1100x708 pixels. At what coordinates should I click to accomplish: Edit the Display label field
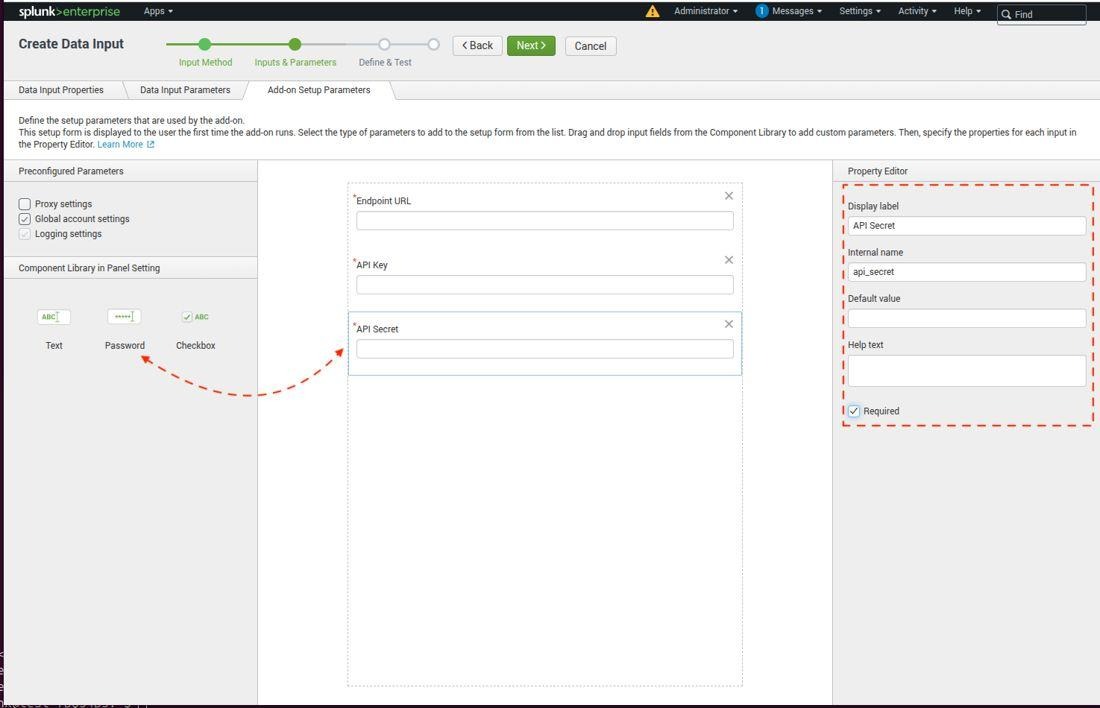tap(967, 226)
